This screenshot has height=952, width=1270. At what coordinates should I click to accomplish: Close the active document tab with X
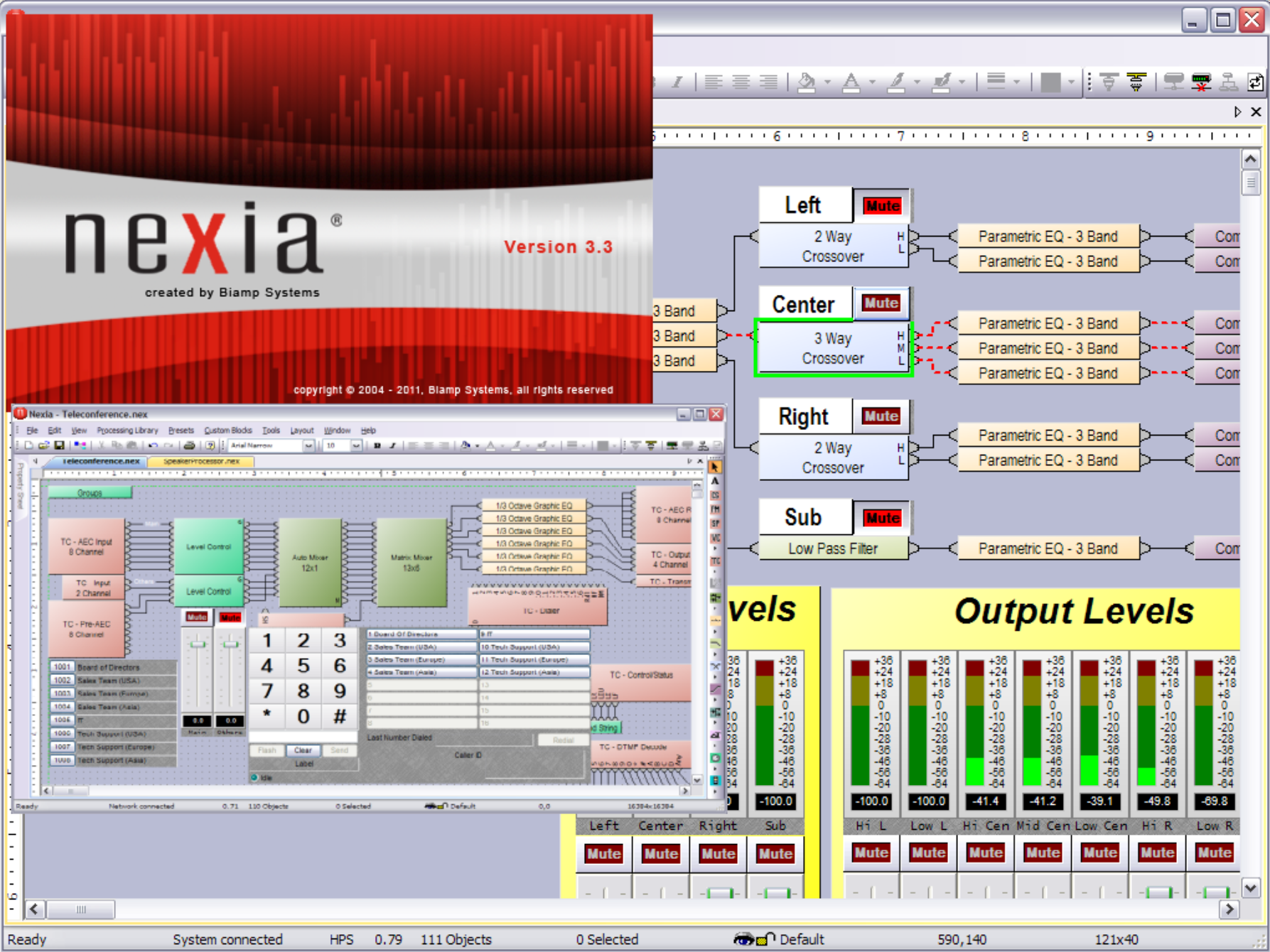pyautogui.click(x=1256, y=112)
